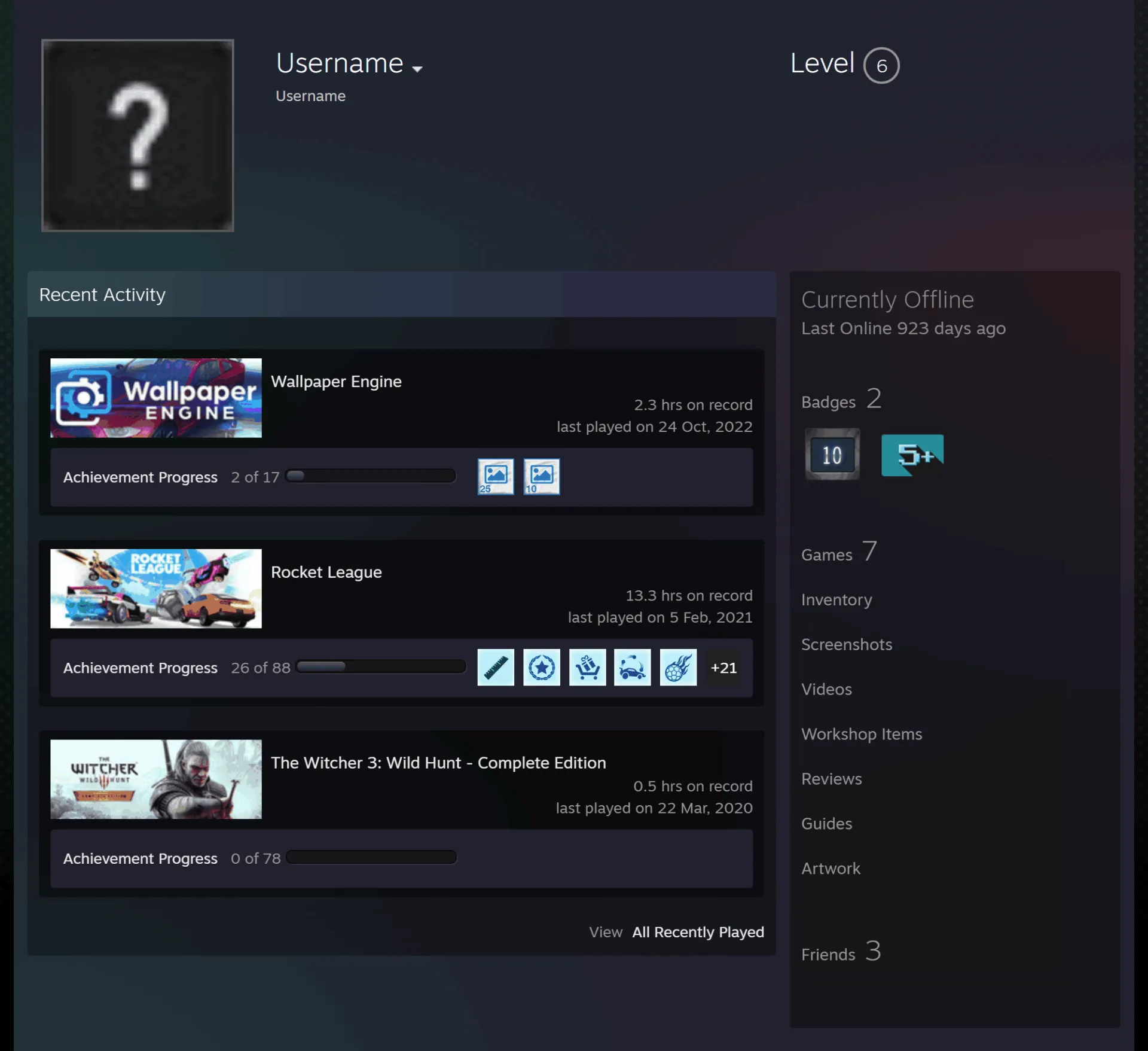Image resolution: width=1148 pixels, height=1051 pixels.
Task: Click Rocket League shopping cart achievement icon
Action: [x=587, y=668]
